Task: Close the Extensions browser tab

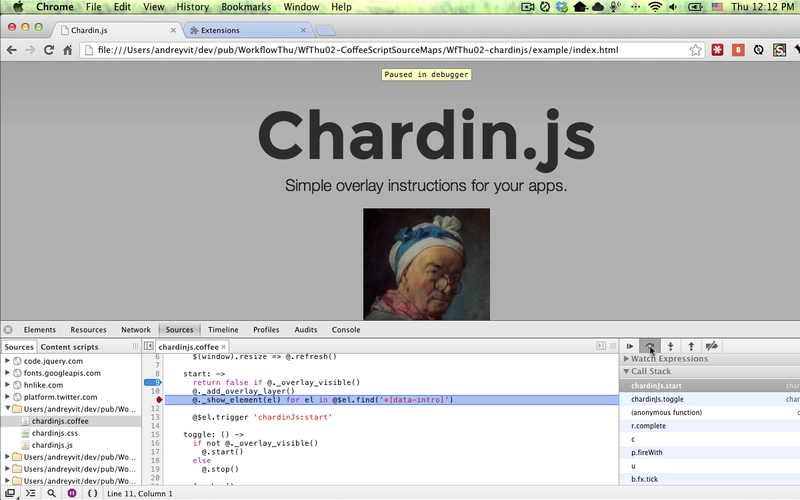Action: click(x=303, y=30)
